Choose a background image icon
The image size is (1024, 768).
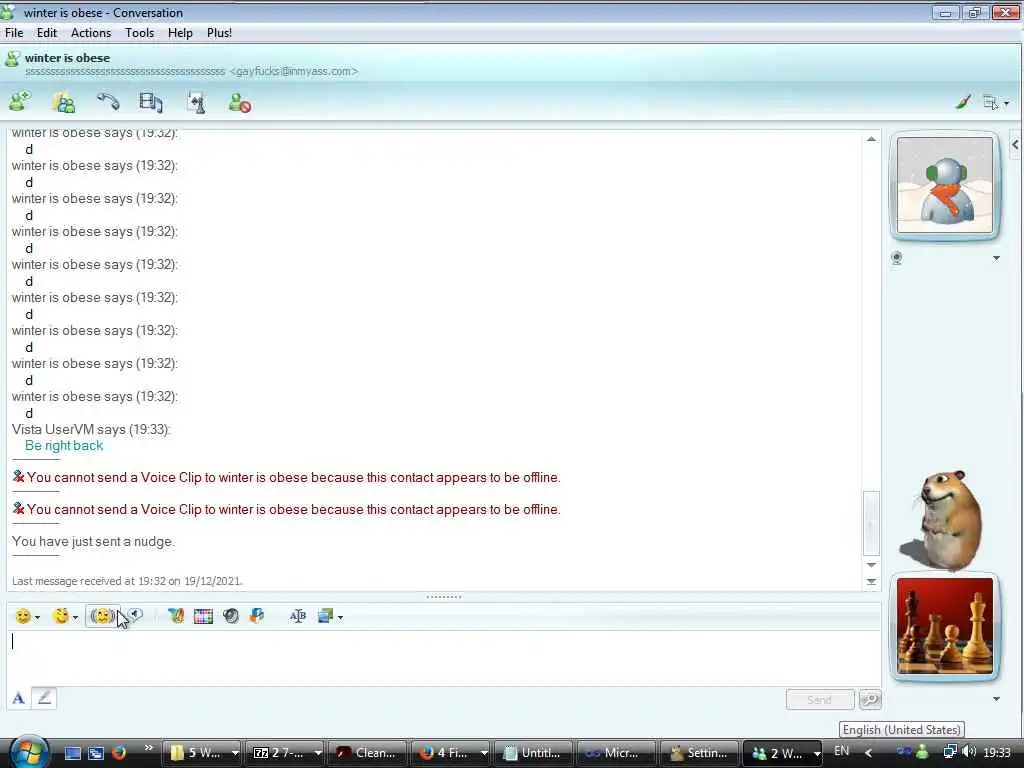325,616
